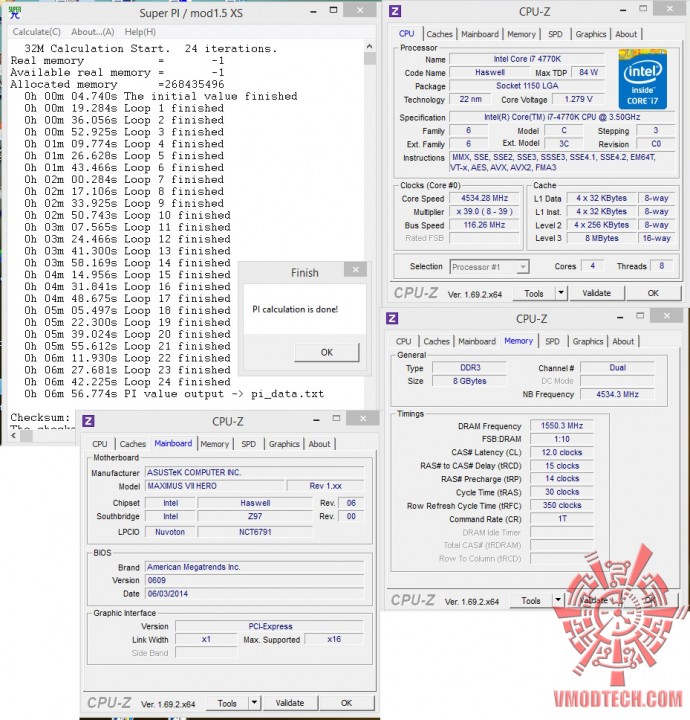This screenshot has width=690, height=720.
Task: Maximize the Super PI window
Action: pos(334,11)
